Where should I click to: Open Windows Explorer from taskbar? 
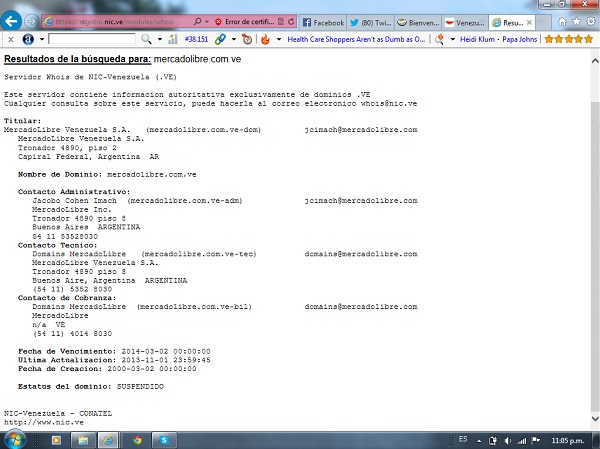83,441
